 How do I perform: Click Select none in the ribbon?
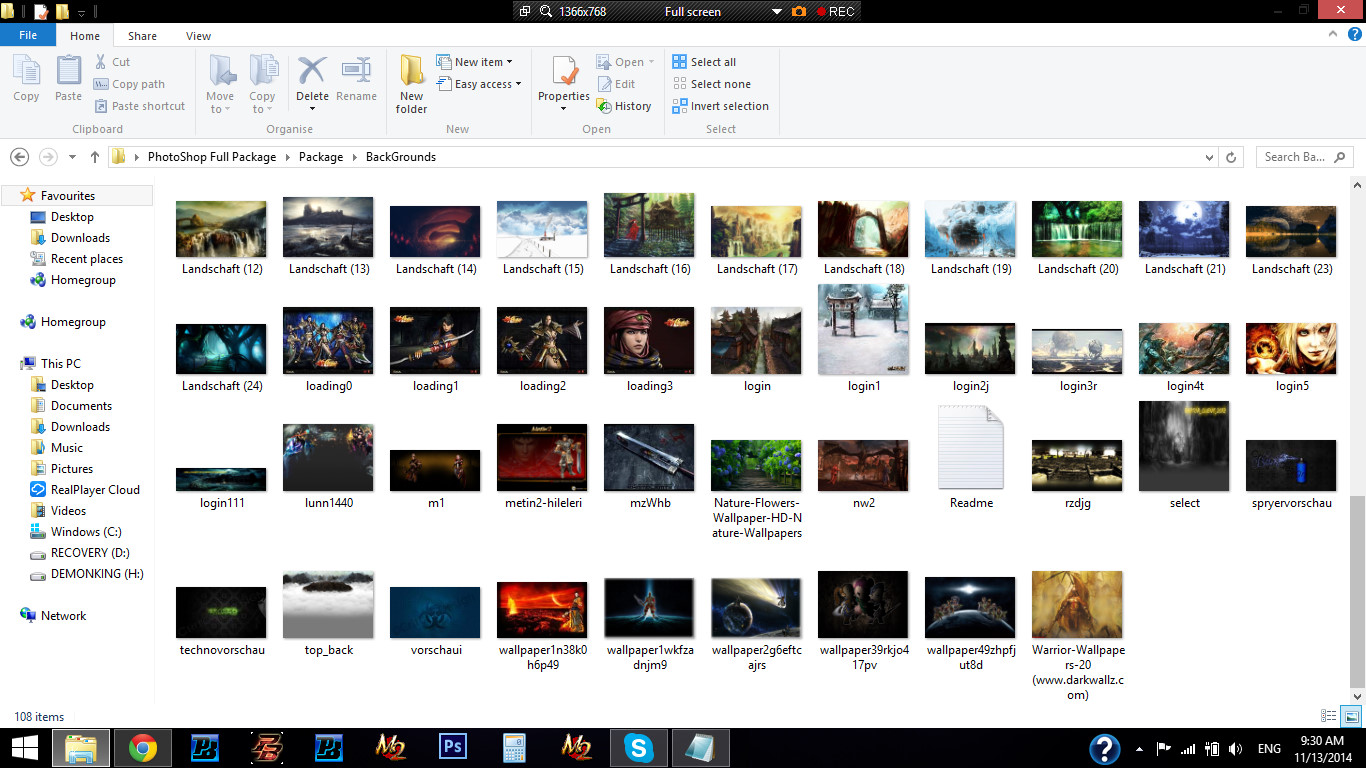pyautogui.click(x=711, y=84)
